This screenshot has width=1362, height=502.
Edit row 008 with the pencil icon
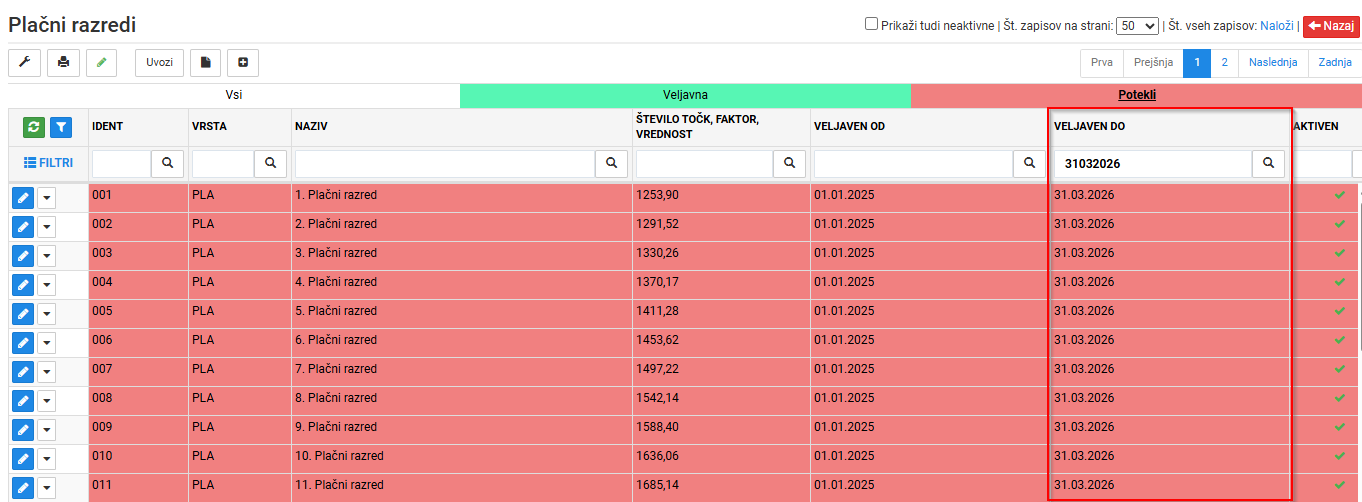click(23, 400)
